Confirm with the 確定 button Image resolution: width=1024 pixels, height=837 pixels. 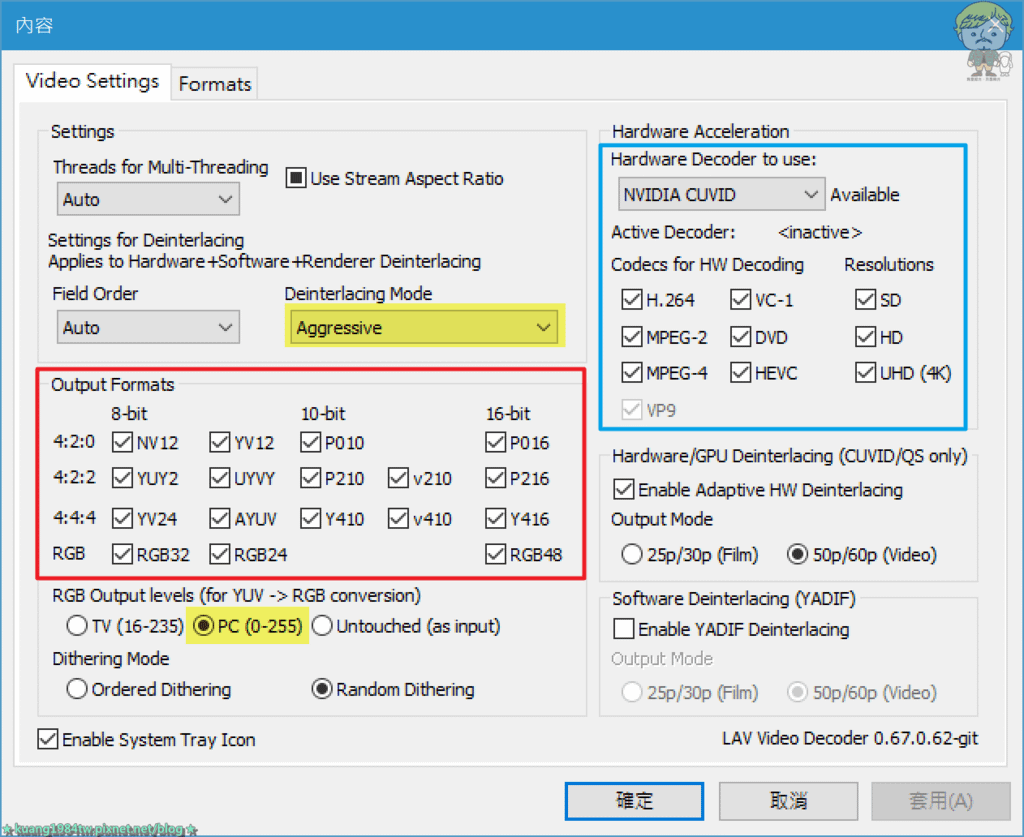(634, 800)
